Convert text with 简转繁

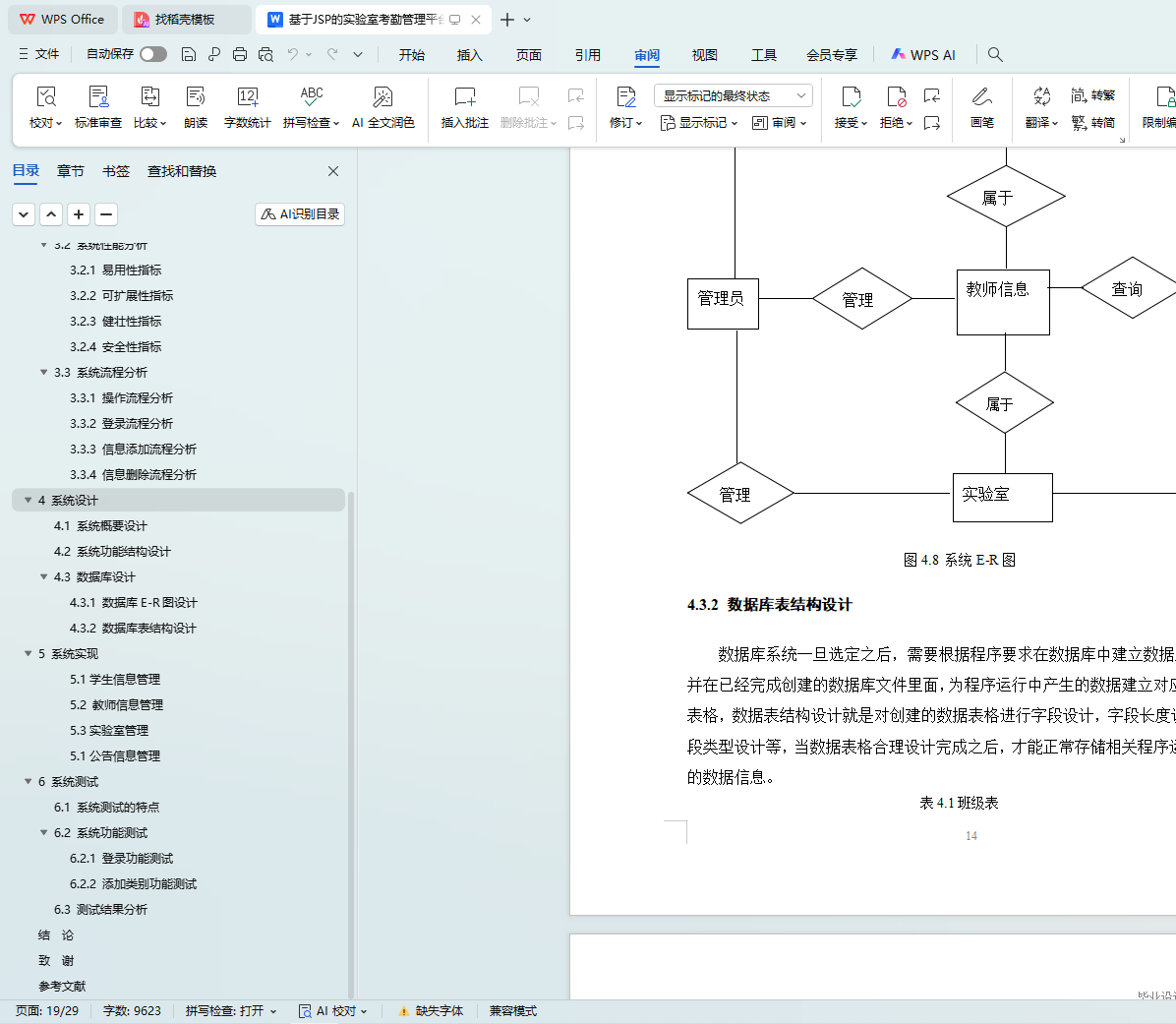pyautogui.click(x=1092, y=95)
